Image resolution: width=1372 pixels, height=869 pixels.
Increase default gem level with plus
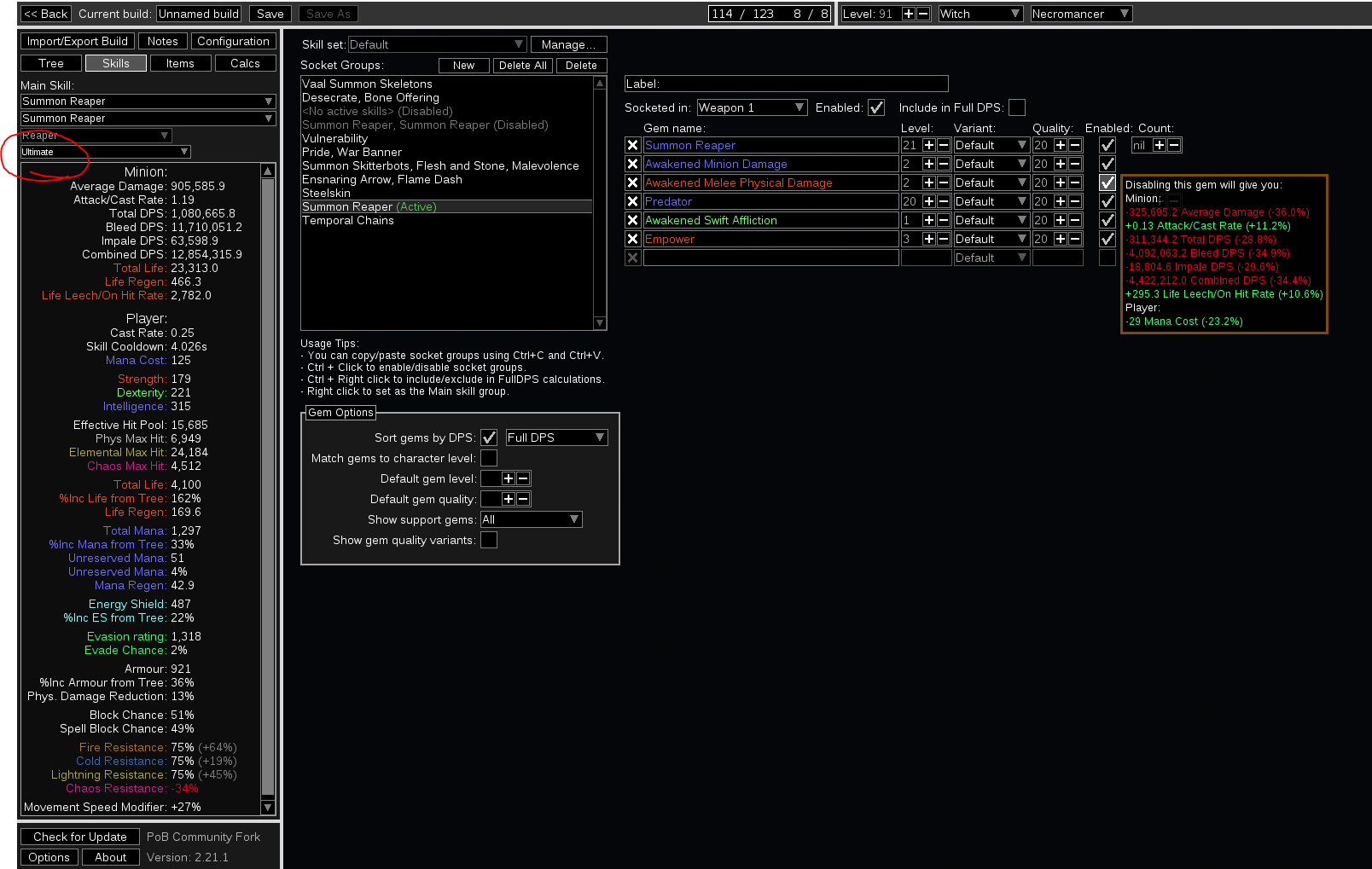pos(509,478)
